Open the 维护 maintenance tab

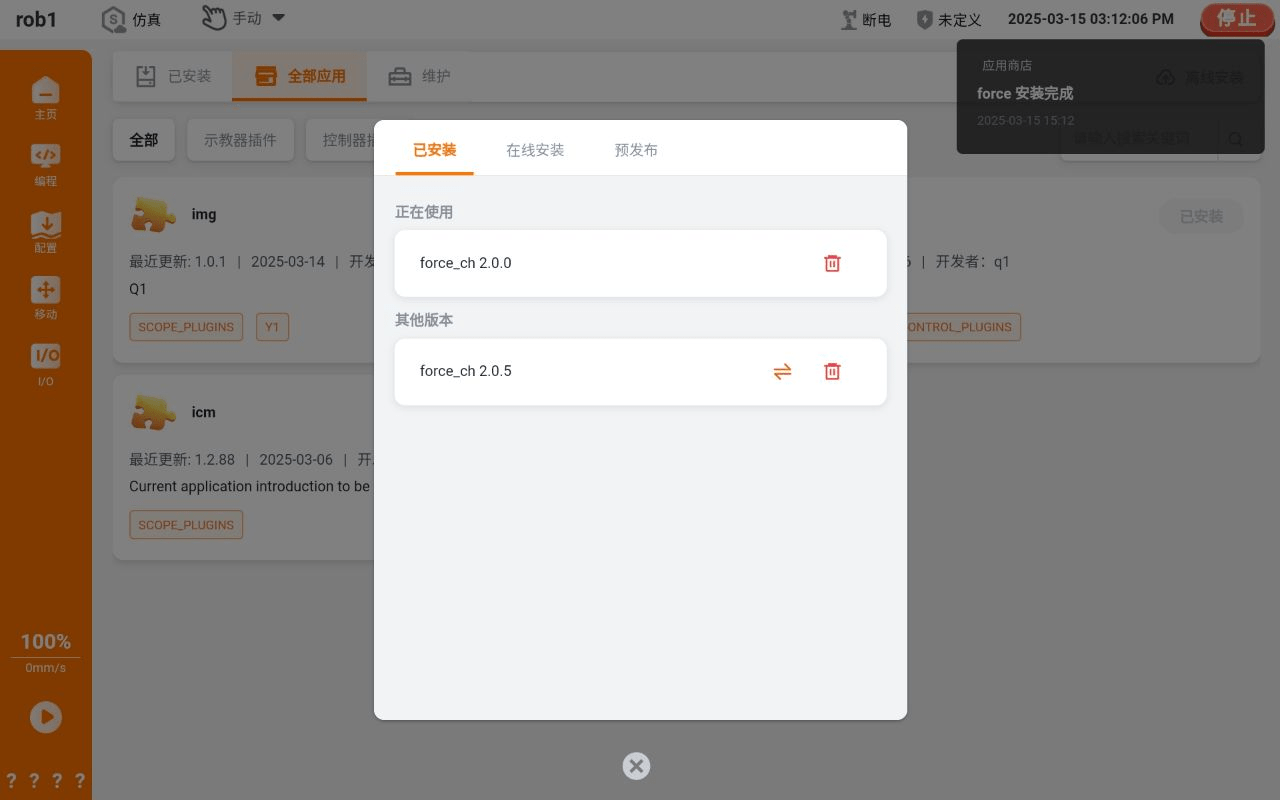pyautogui.click(x=419, y=76)
